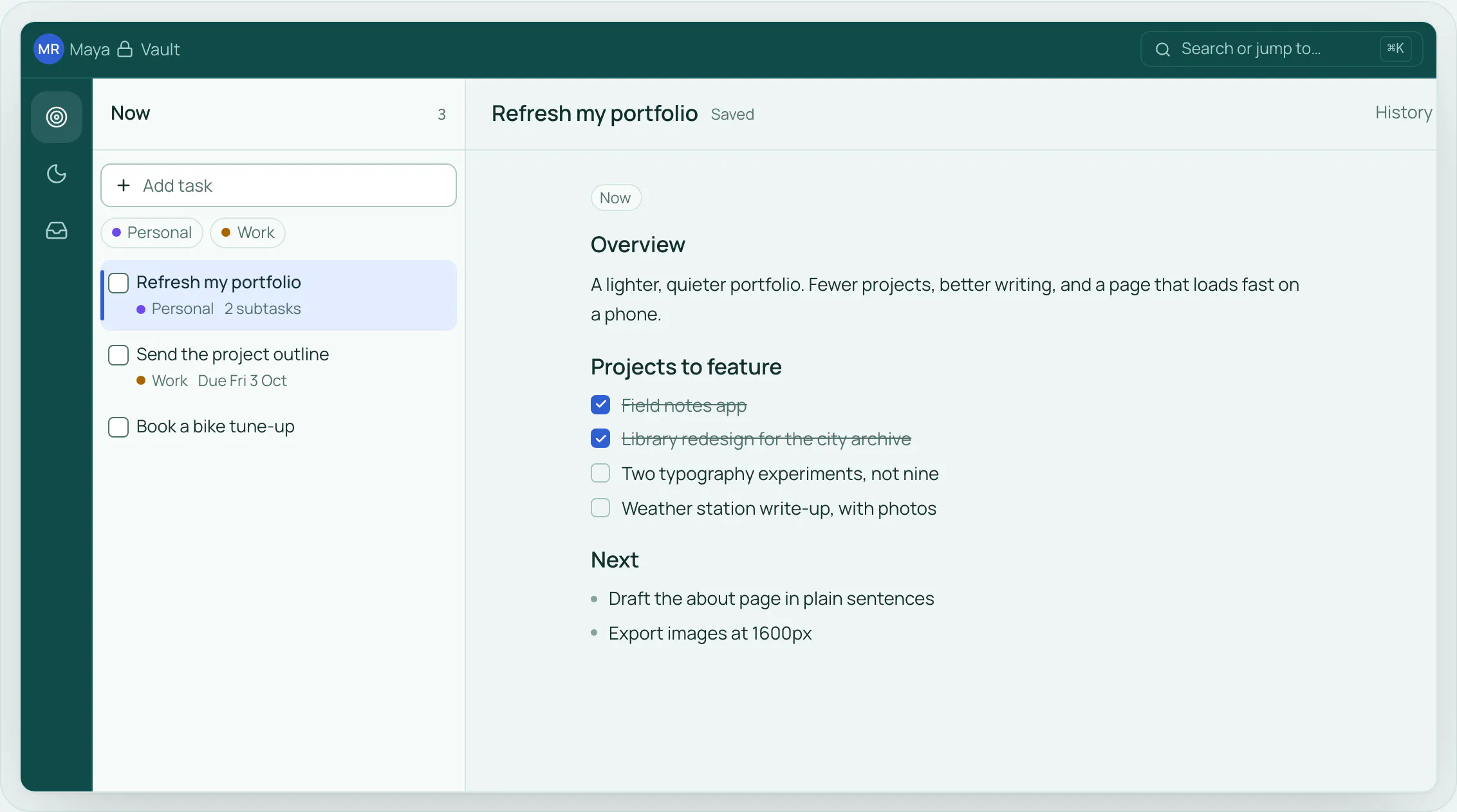Click the Next heading
Screen dimensions: 1457x812
pyautogui.click(x=615, y=560)
